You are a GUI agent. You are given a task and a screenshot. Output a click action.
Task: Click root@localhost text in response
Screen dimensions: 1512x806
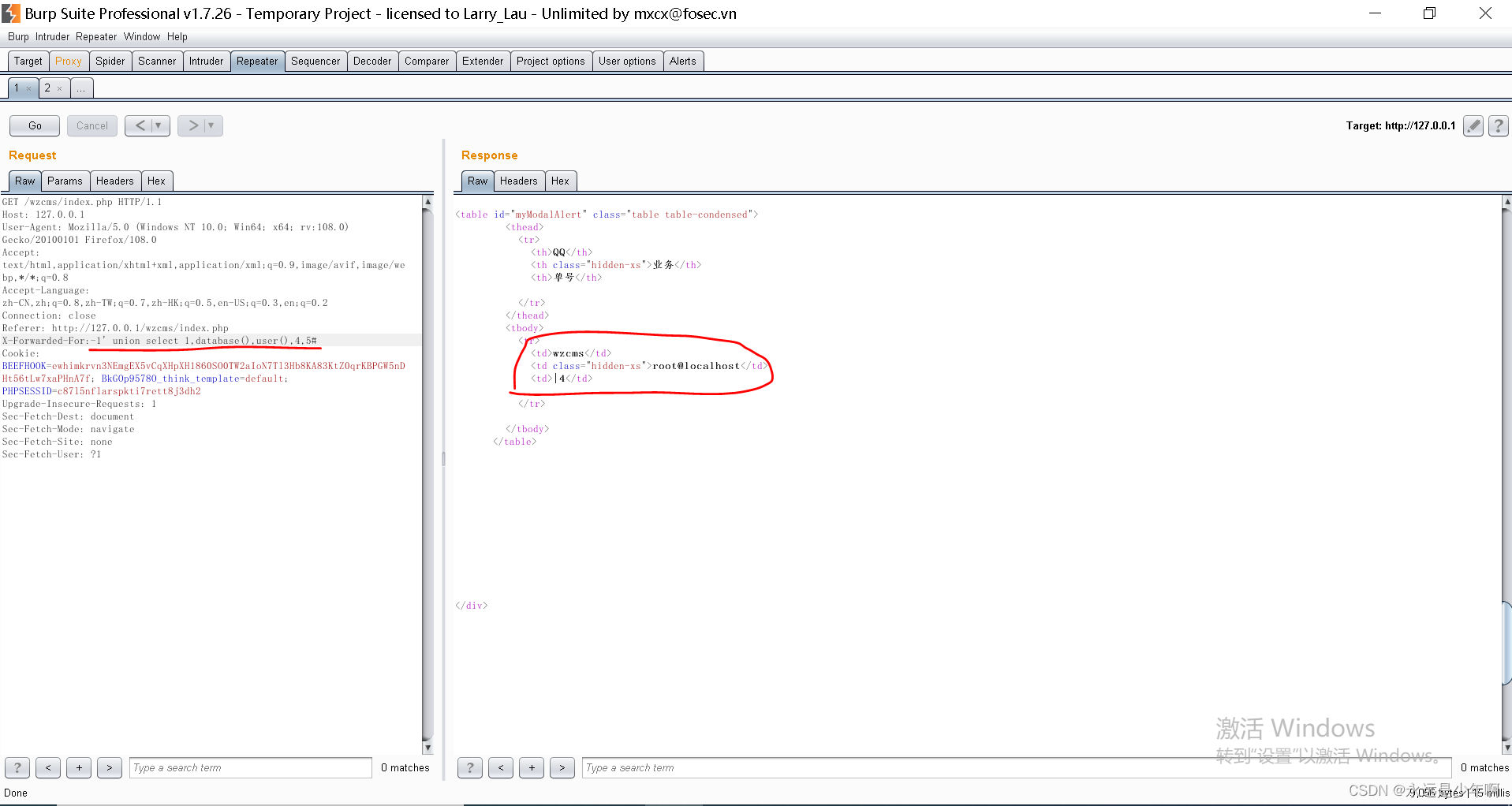click(696, 366)
